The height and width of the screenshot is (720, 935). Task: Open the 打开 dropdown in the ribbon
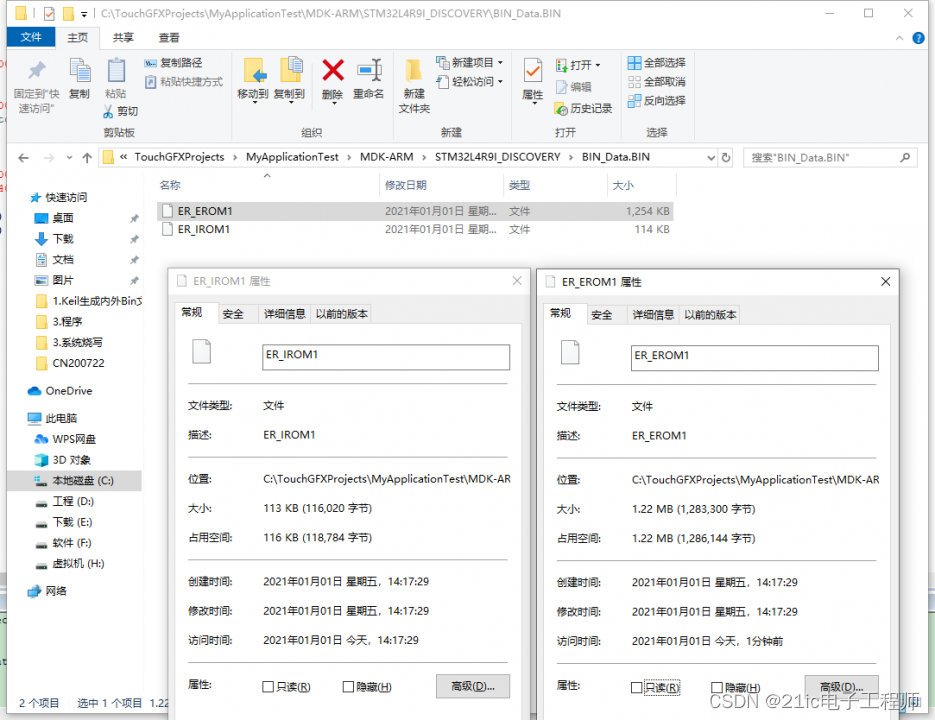[x=596, y=66]
